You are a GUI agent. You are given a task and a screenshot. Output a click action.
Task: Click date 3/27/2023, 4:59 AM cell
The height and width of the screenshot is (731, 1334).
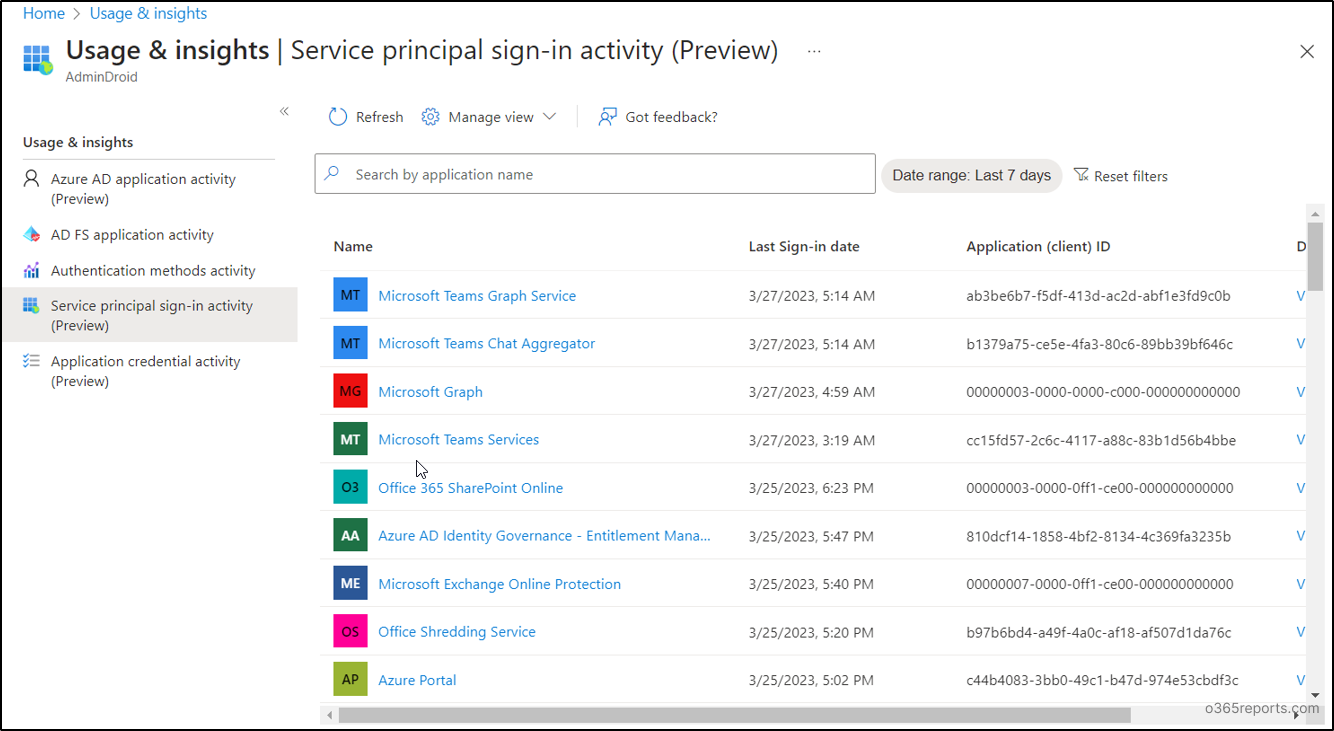point(811,392)
